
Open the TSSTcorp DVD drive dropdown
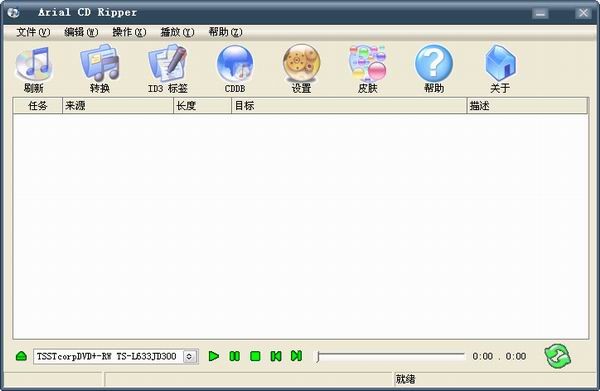coord(189,357)
